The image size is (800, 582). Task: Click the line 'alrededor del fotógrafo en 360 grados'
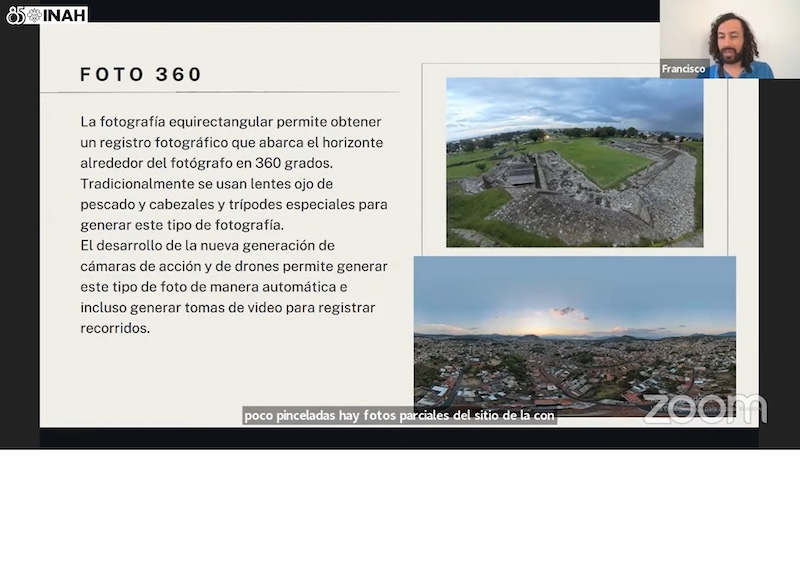click(x=206, y=163)
